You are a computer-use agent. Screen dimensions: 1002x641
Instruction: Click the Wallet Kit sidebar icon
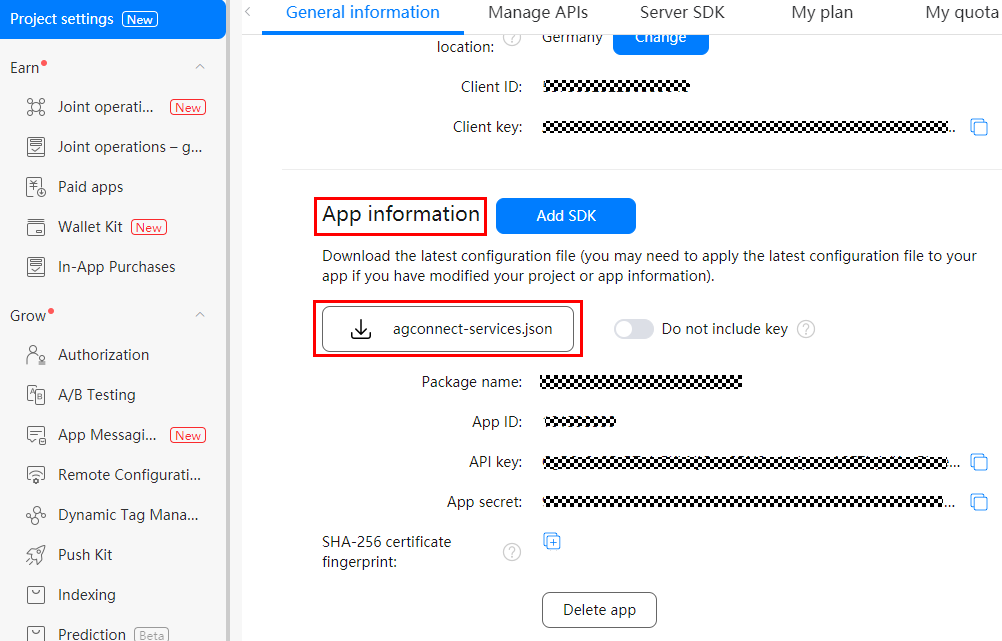36,227
